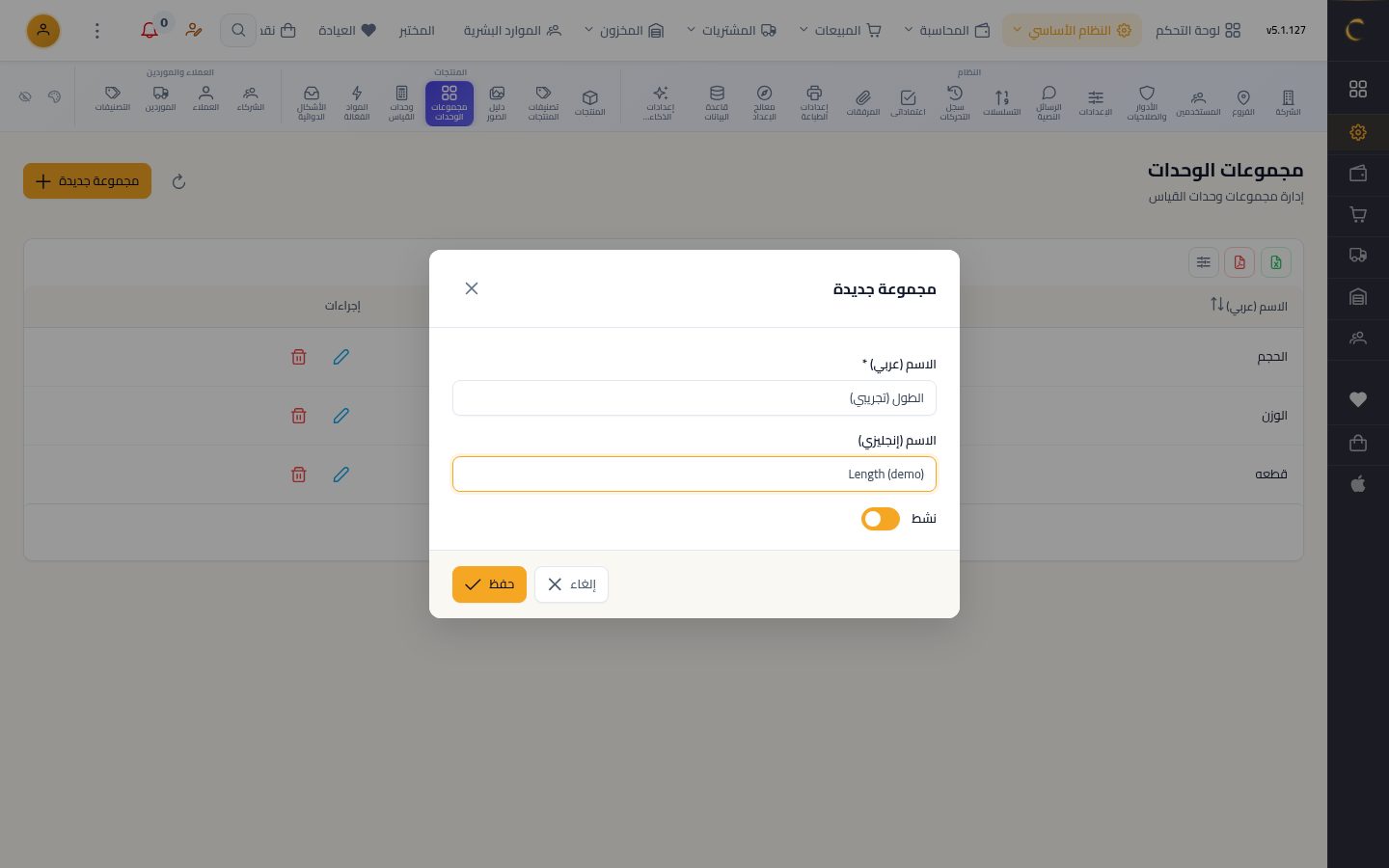Expand the النظام الأساسي dropdown

(1072, 31)
